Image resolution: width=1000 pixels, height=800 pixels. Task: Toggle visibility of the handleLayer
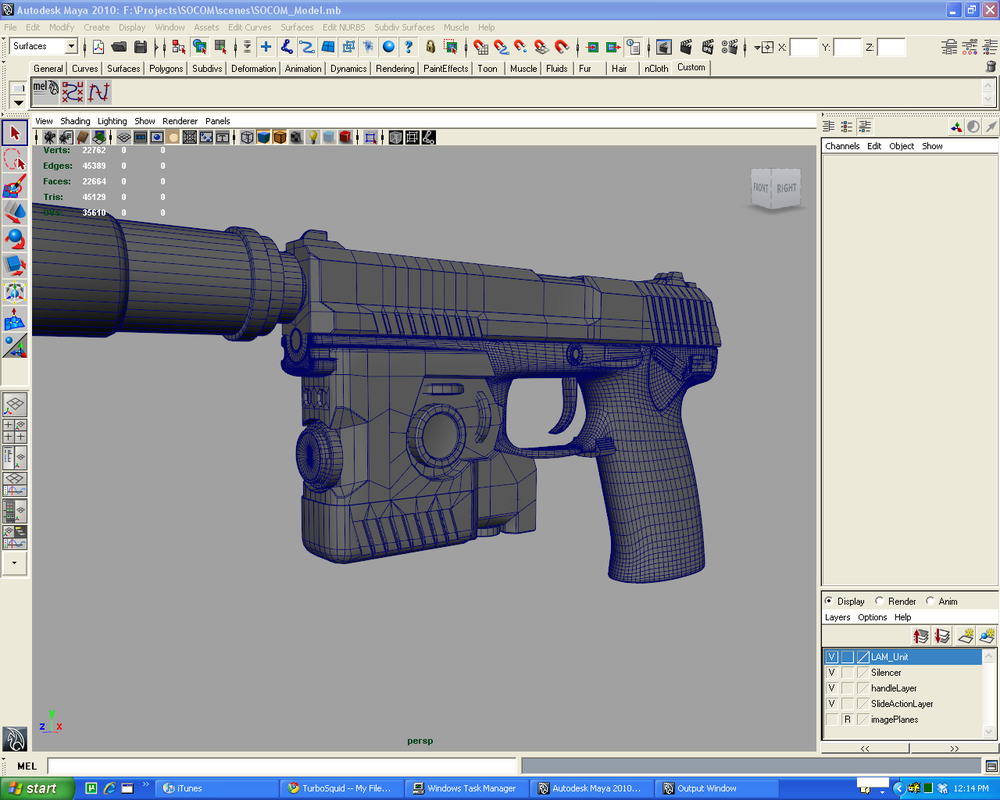coord(832,687)
